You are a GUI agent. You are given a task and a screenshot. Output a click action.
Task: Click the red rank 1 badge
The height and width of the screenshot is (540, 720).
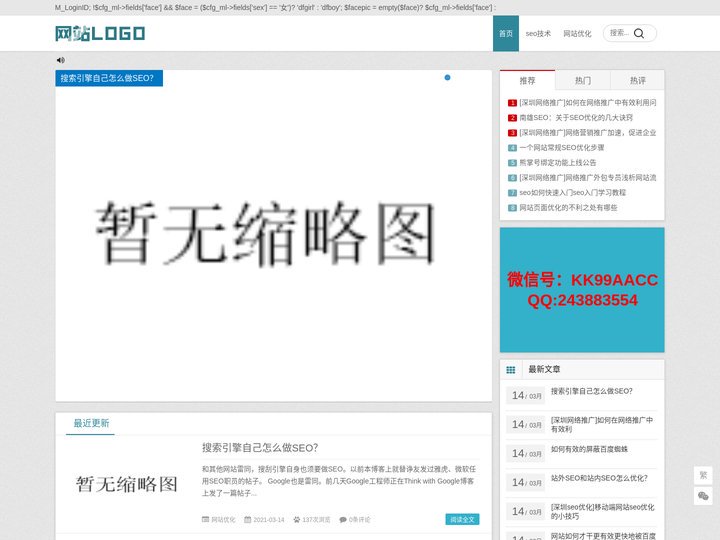(x=512, y=103)
